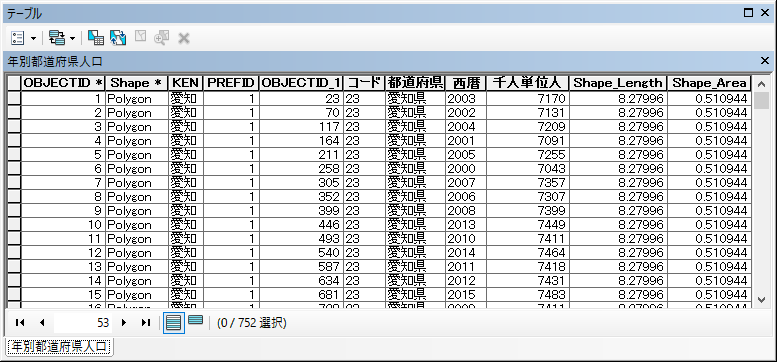Expand the Table Options dropdown arrow

pos(34,38)
